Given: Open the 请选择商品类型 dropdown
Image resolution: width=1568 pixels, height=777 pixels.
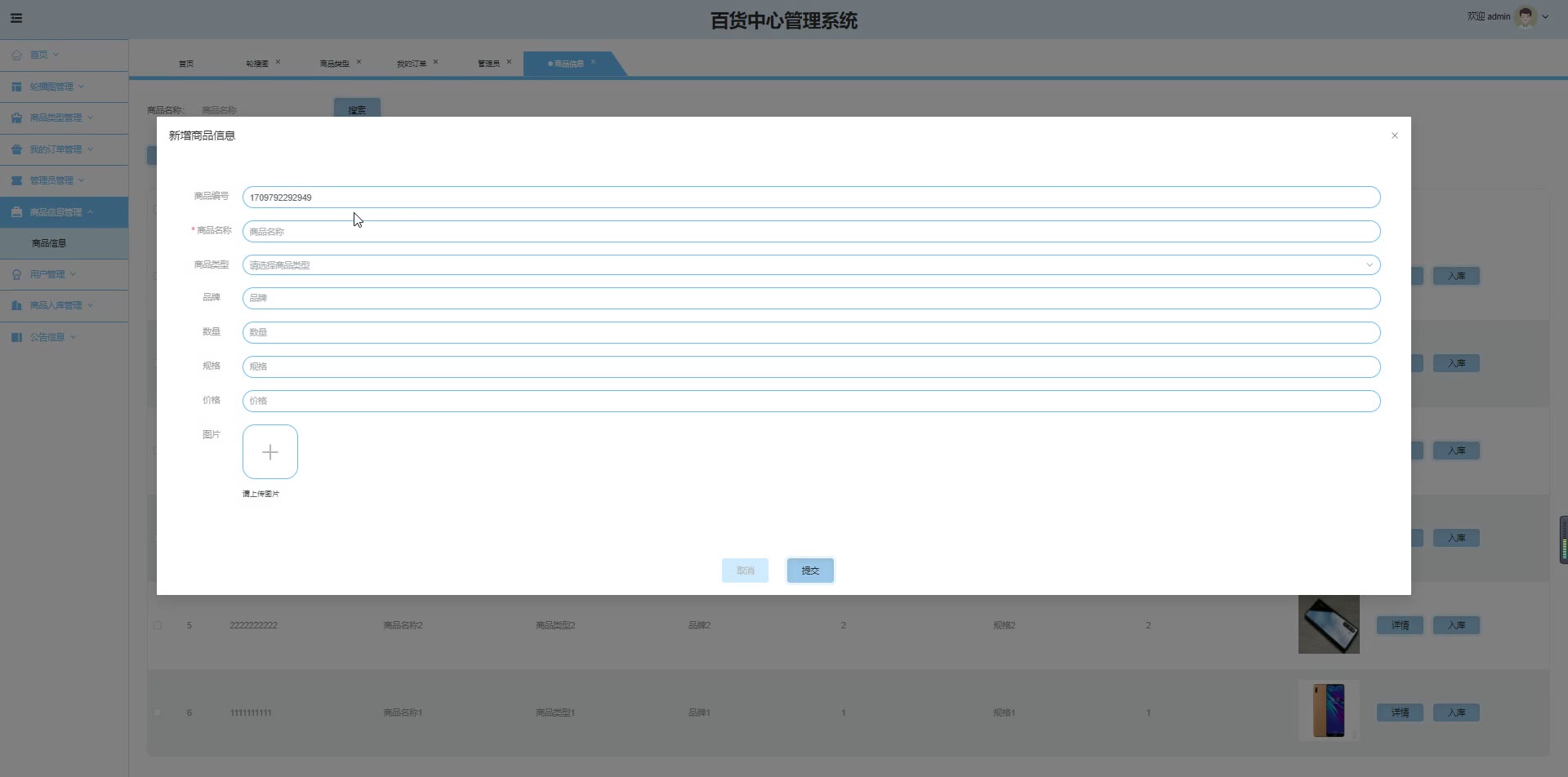Looking at the screenshot, I should click(811, 264).
